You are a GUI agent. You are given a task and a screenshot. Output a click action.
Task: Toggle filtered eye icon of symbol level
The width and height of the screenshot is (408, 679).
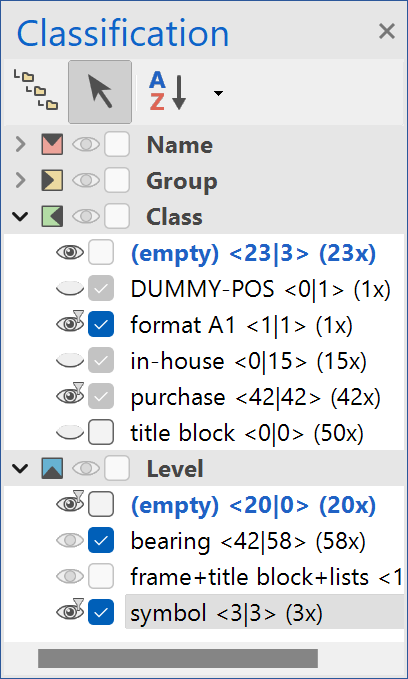[70, 611]
